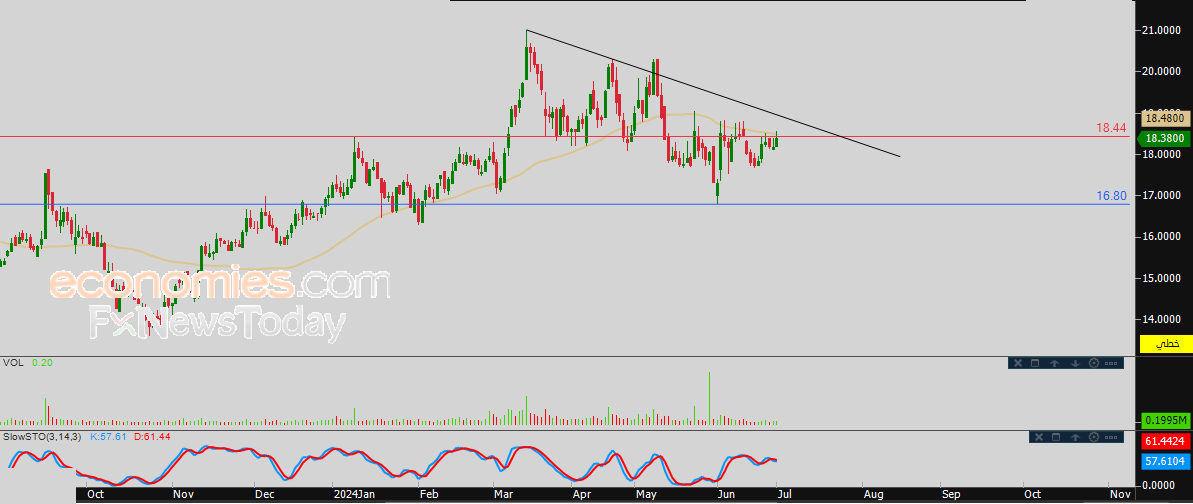Click the SlowSTO(3,14,3) indicator label
The image size is (1193, 504).
[x=44, y=437]
